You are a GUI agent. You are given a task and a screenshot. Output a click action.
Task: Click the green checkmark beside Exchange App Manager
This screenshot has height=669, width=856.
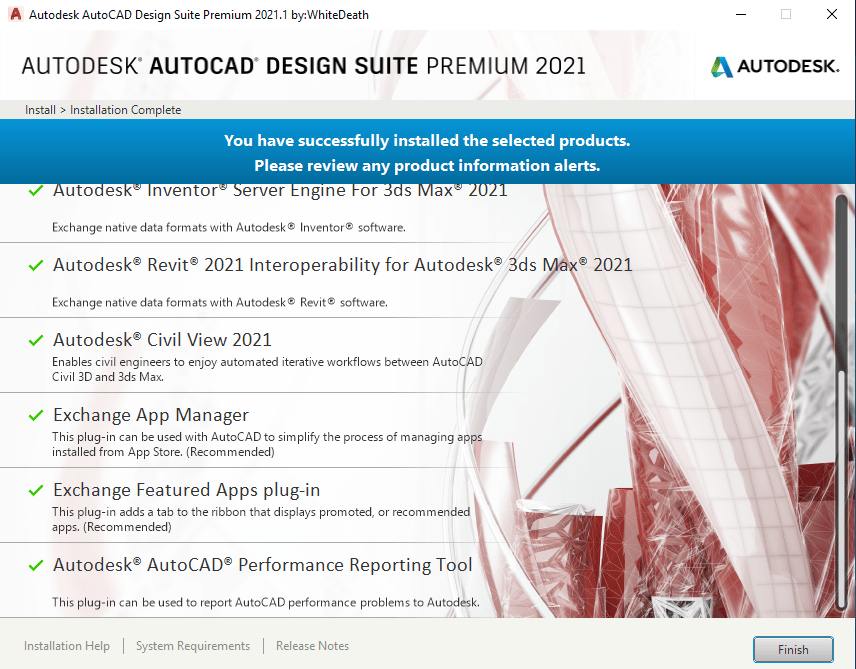click(x=36, y=415)
